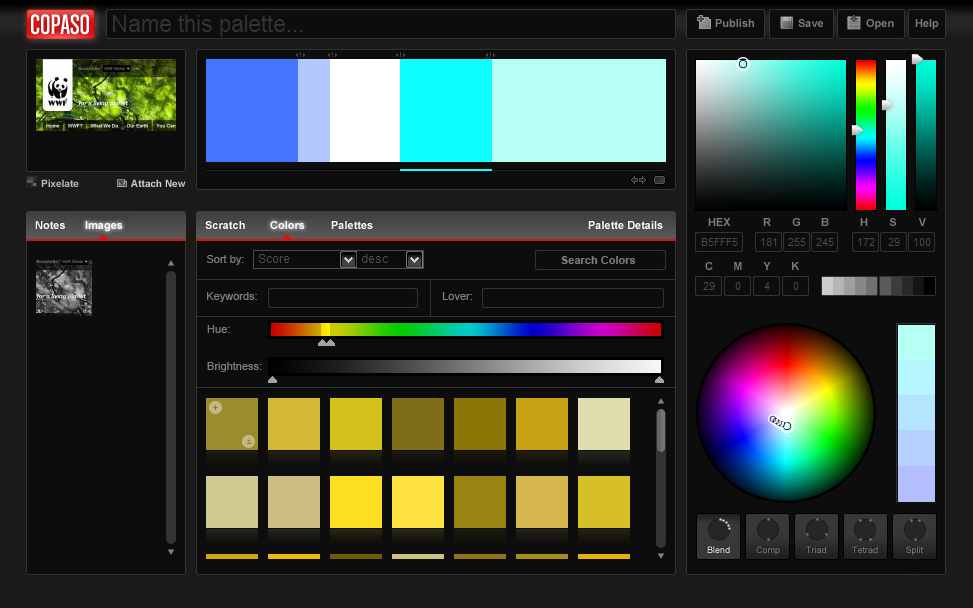Click the rainbow Hue filter slider
Viewport: 973px width, 608px height.
coord(465,330)
